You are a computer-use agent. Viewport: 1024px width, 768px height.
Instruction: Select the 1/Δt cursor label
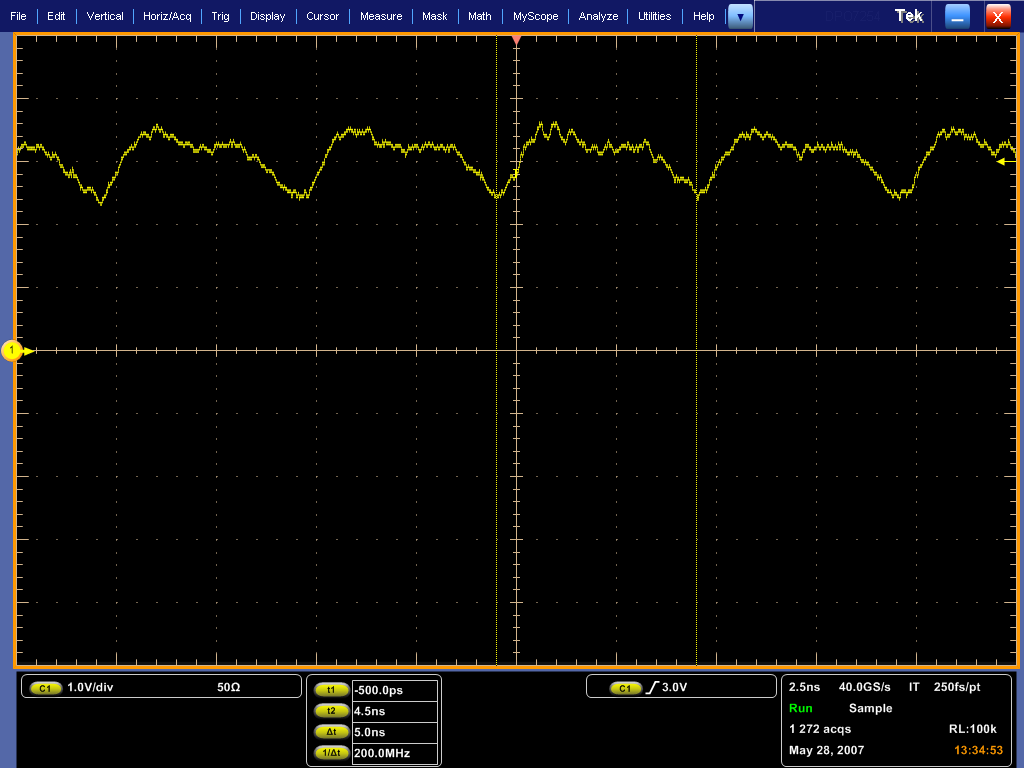(331, 753)
